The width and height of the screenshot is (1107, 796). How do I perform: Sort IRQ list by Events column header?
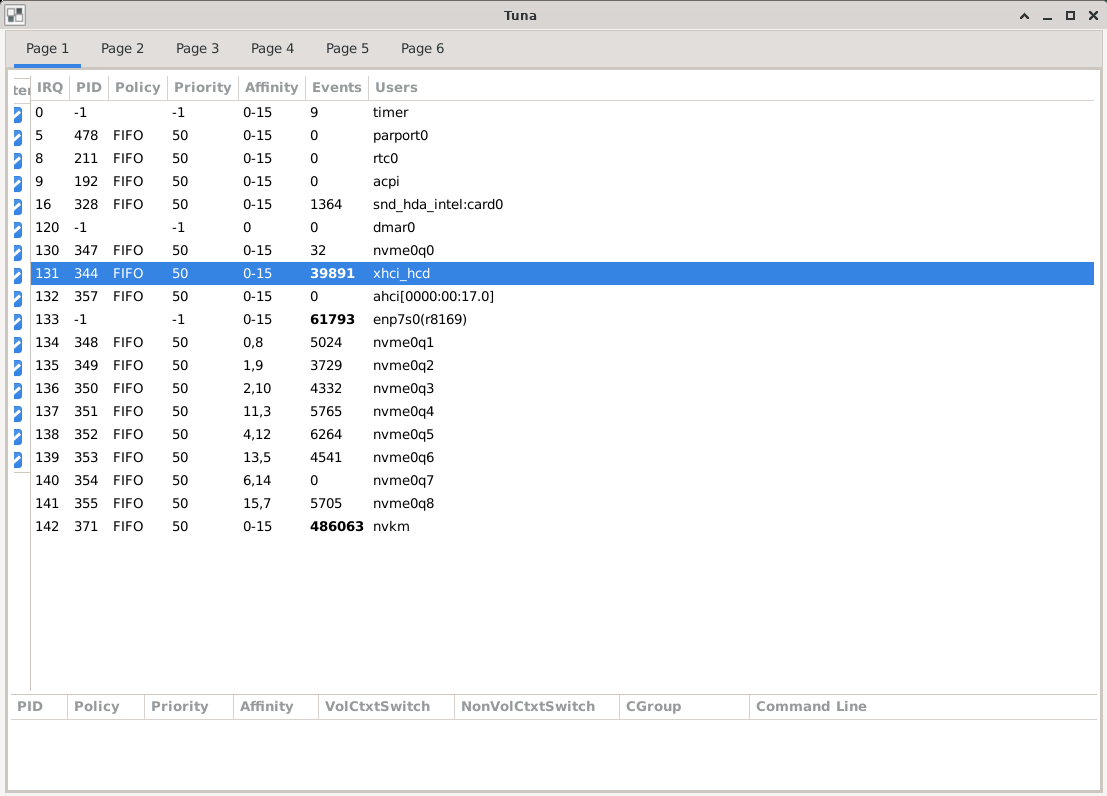click(x=337, y=88)
